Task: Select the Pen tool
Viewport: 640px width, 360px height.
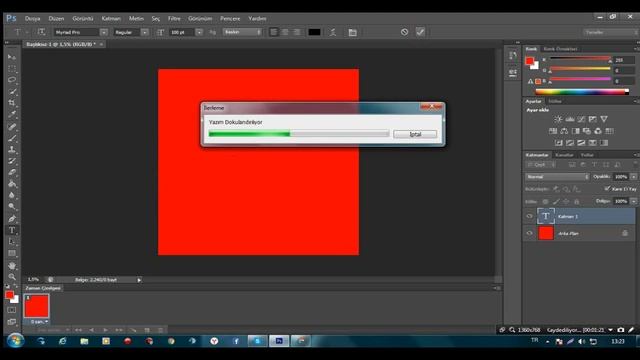Action: (x=12, y=219)
